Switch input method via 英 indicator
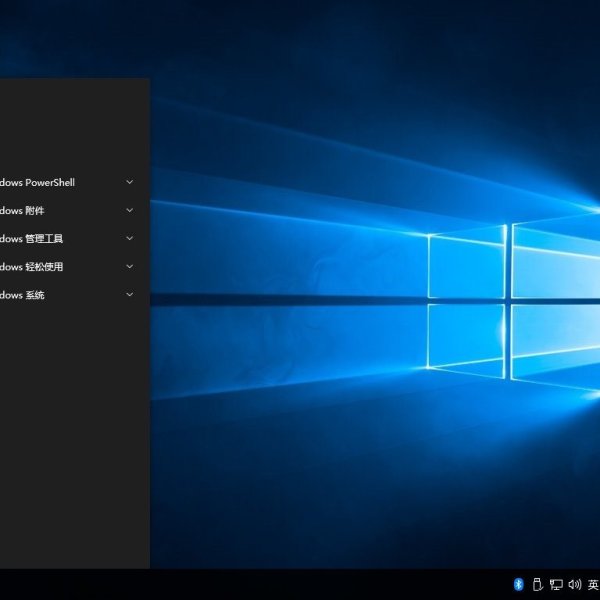 coord(593,585)
